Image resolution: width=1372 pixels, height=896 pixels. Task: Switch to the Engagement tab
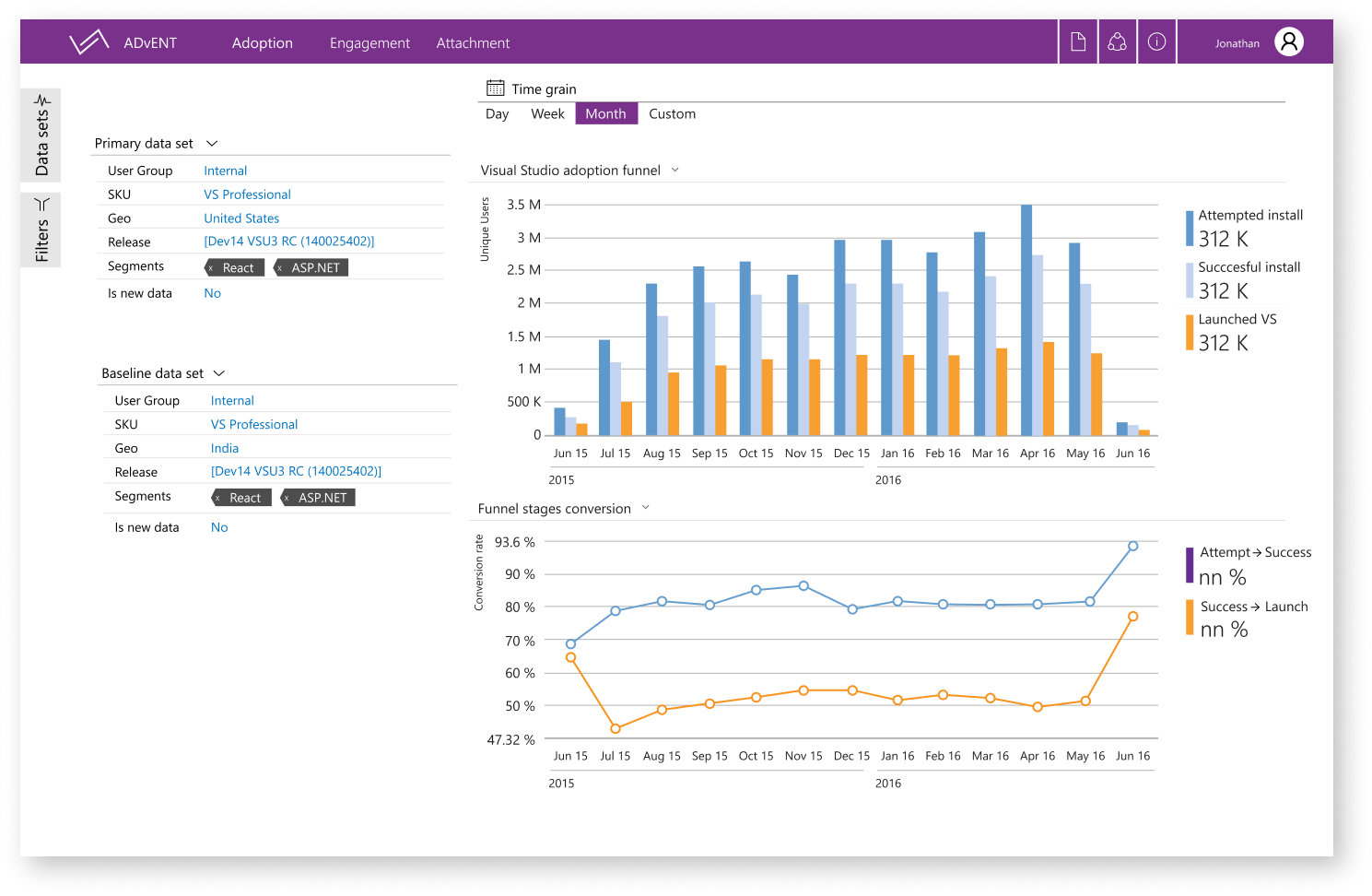pyautogui.click(x=369, y=42)
